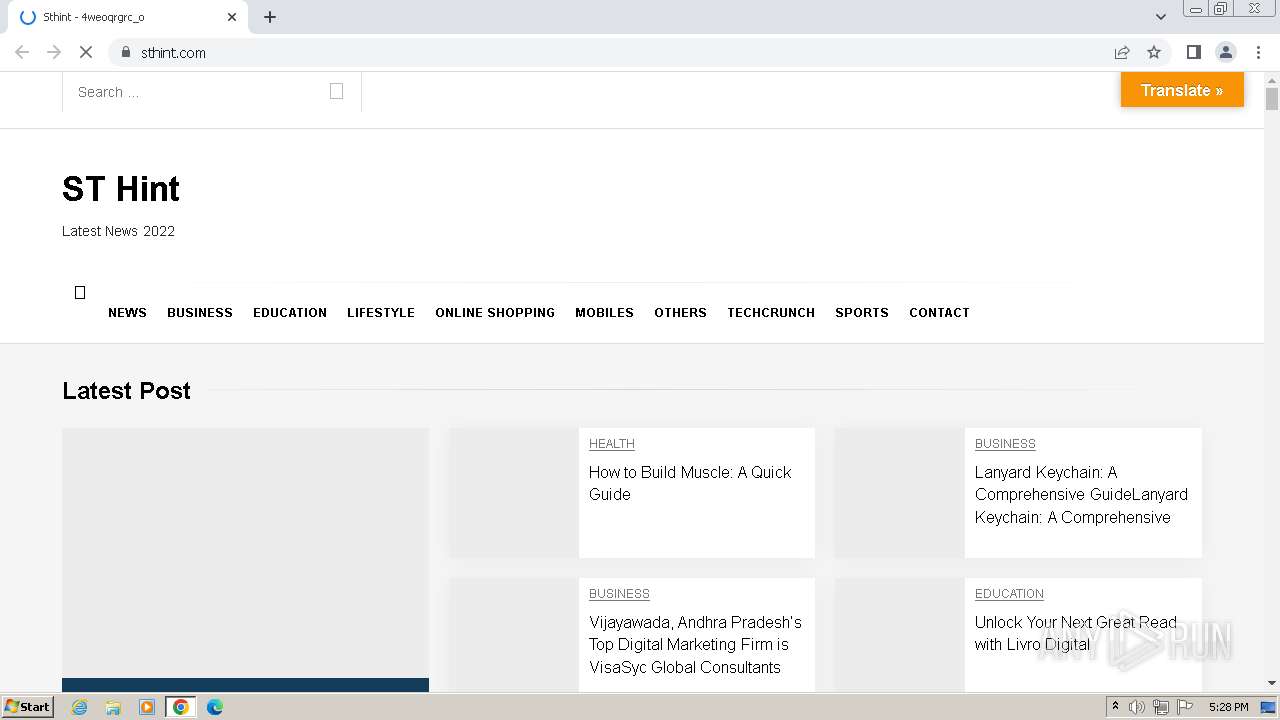This screenshot has height=720, width=1280.
Task: Close the Sthint tab
Action: coord(232,17)
